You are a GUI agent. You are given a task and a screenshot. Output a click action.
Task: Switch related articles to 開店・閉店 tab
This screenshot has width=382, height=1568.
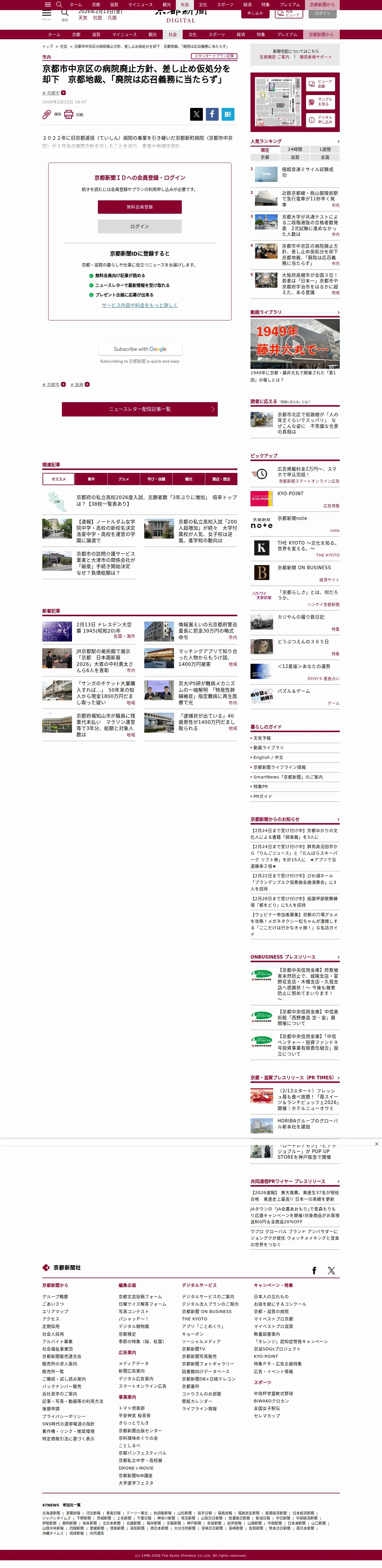(x=221, y=479)
